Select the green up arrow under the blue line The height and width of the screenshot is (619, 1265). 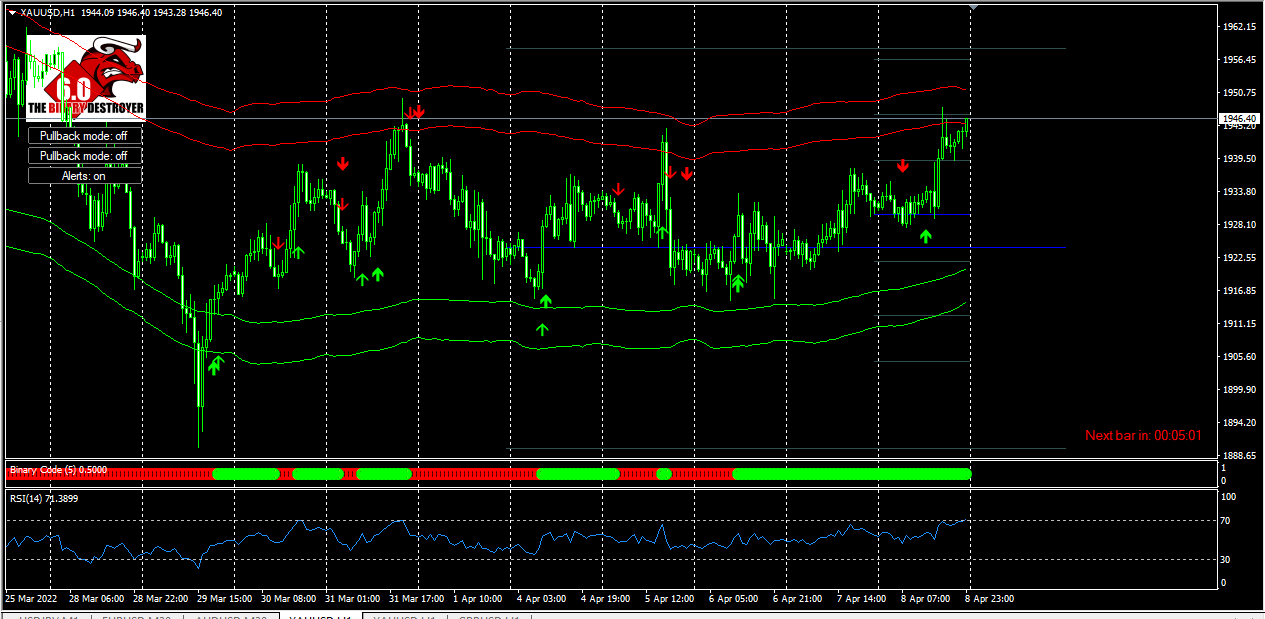[926, 236]
